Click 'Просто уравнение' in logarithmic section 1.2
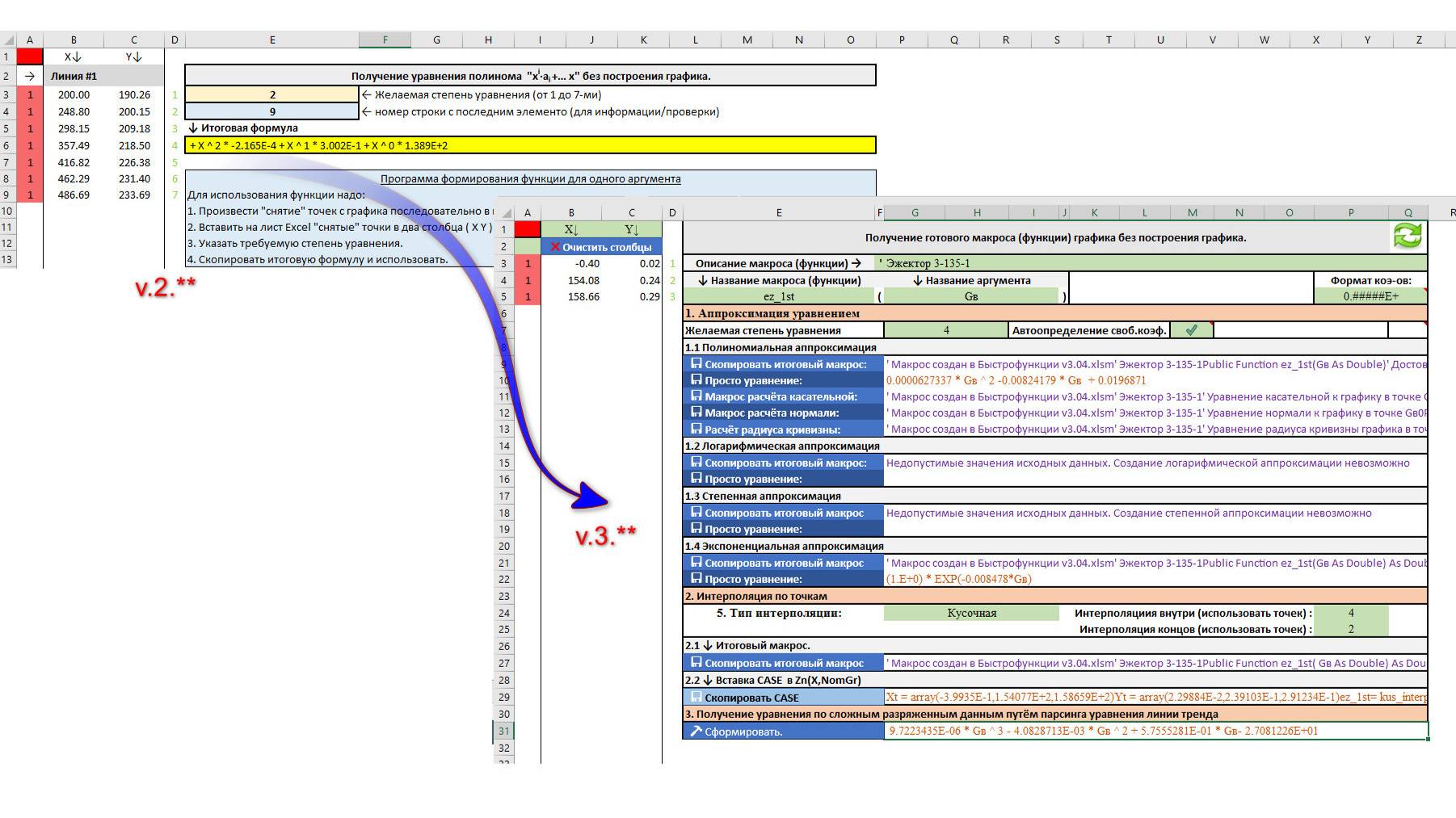1456x818 pixels. point(784,479)
